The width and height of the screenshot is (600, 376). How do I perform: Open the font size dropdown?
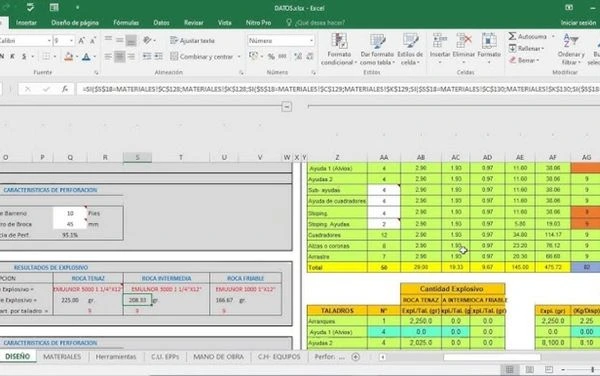tap(71, 41)
